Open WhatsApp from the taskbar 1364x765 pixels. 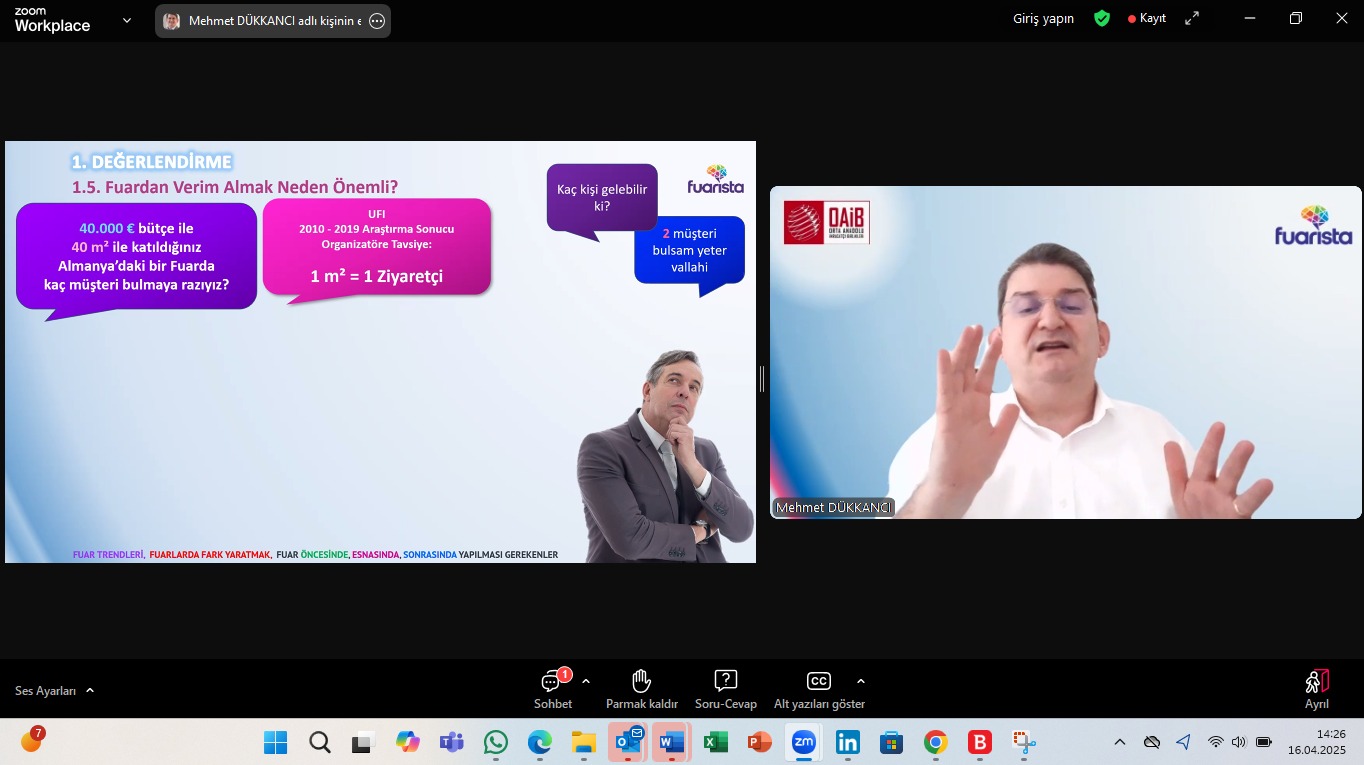click(x=496, y=742)
